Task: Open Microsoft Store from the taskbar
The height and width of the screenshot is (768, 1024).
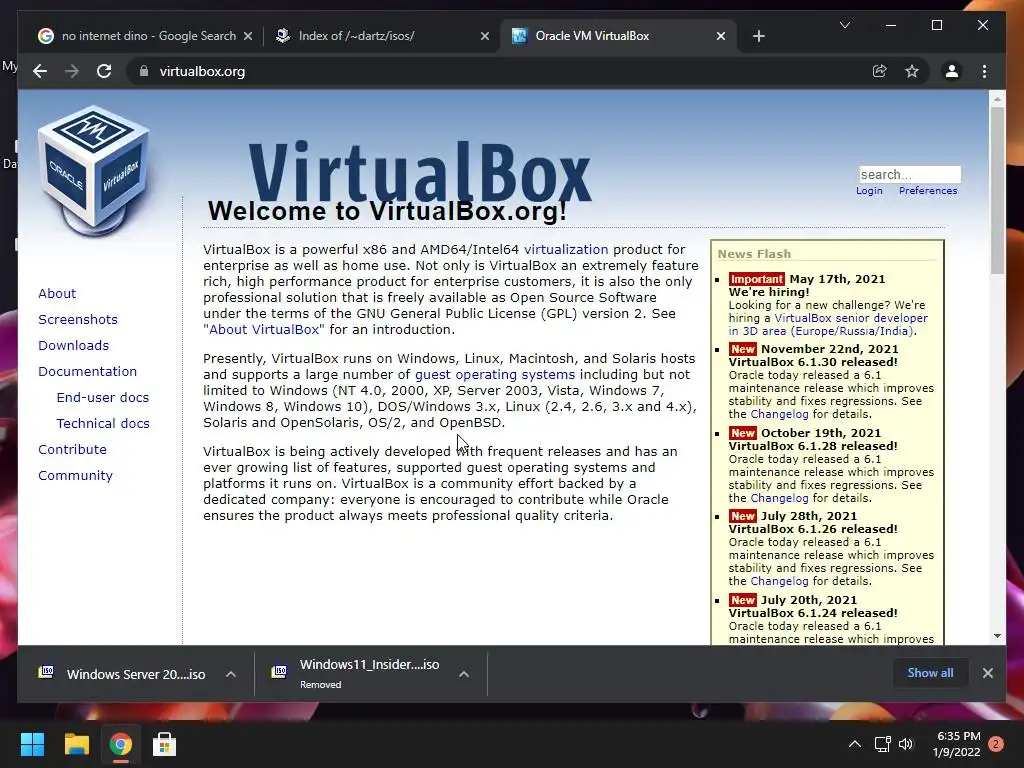Action: point(164,744)
